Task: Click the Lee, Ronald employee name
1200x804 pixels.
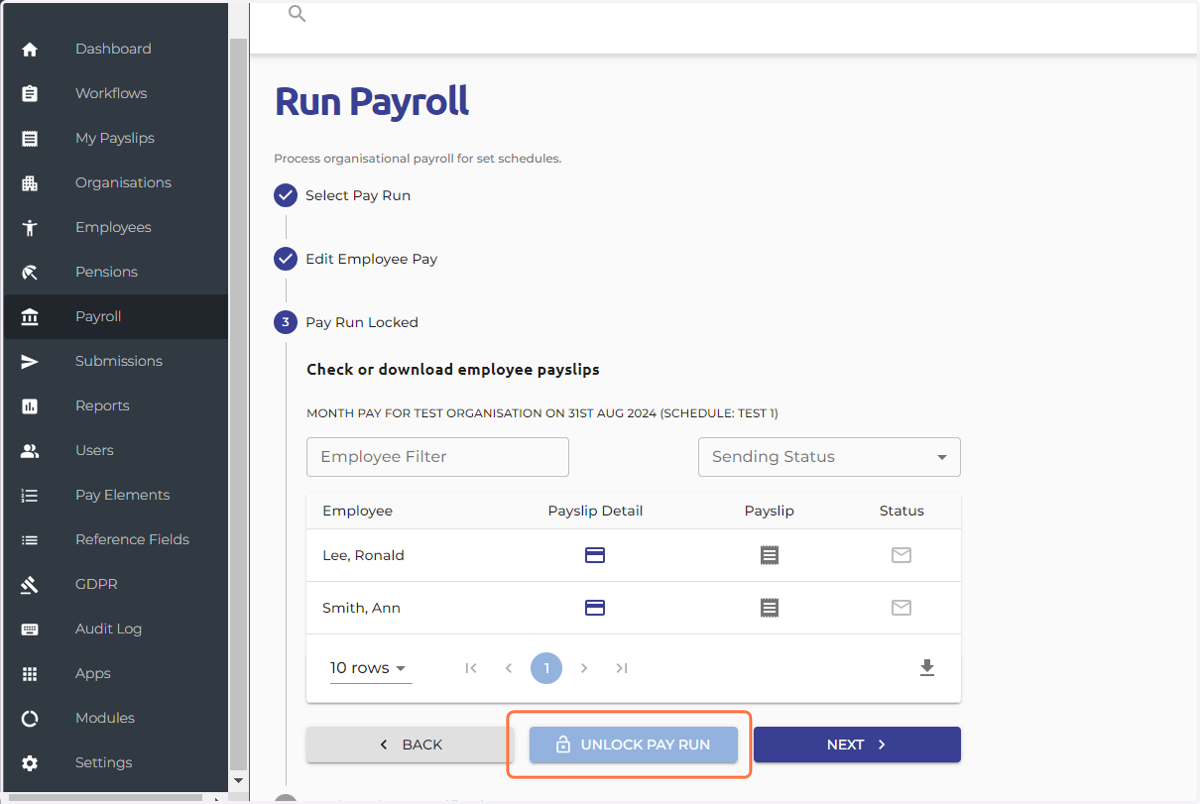Action: [x=363, y=555]
